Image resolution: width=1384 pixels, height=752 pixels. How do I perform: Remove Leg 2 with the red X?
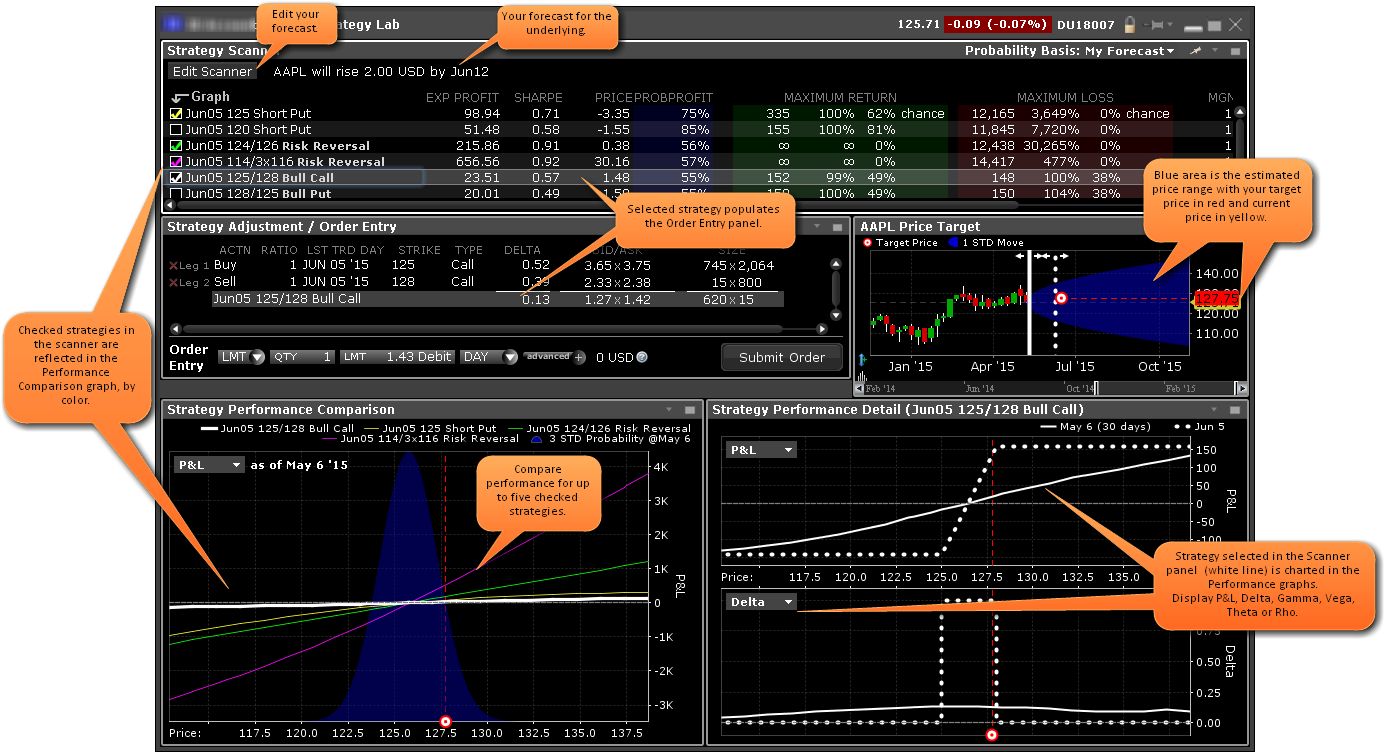(174, 282)
